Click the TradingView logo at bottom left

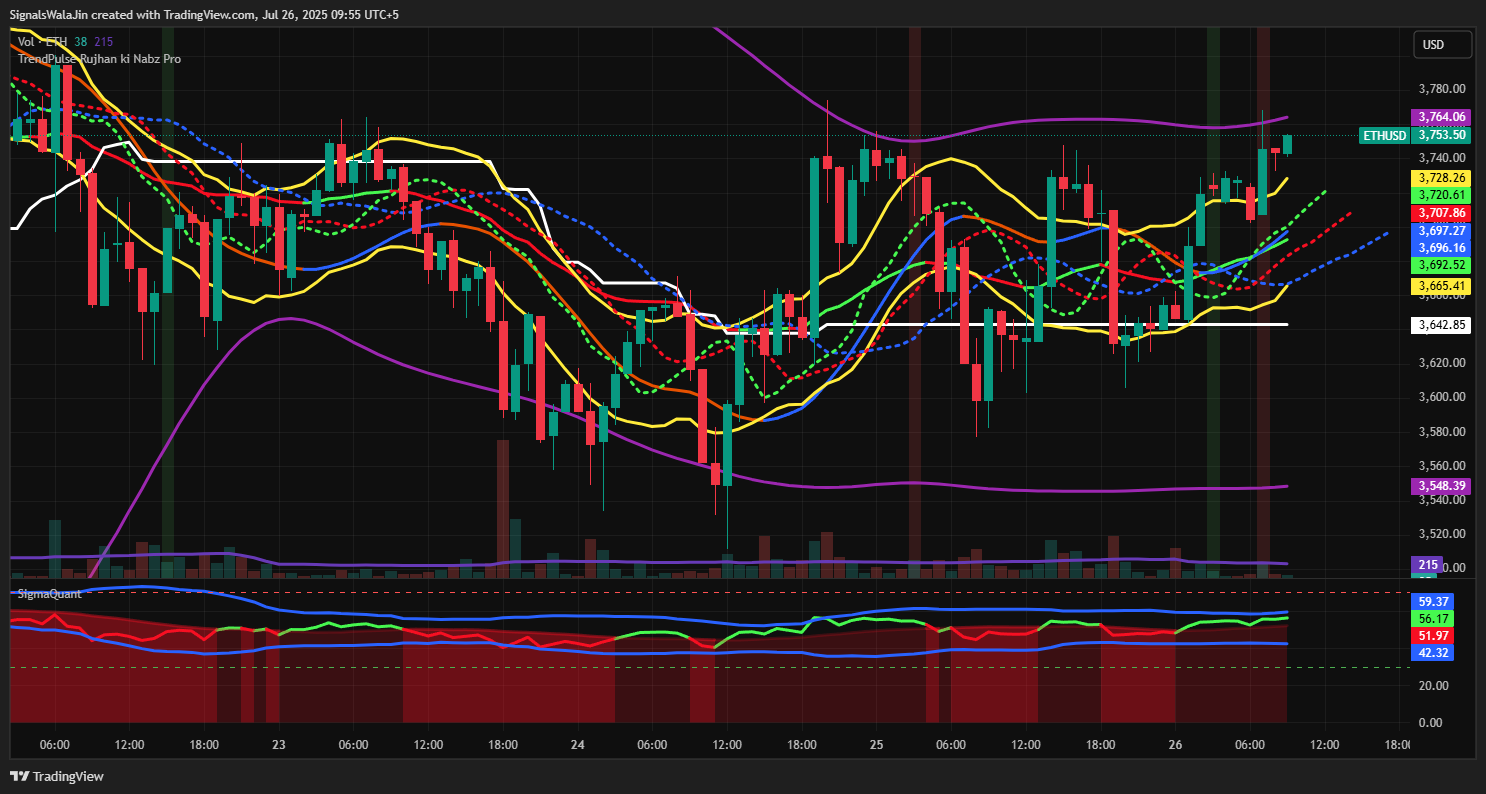pyautogui.click(x=57, y=776)
